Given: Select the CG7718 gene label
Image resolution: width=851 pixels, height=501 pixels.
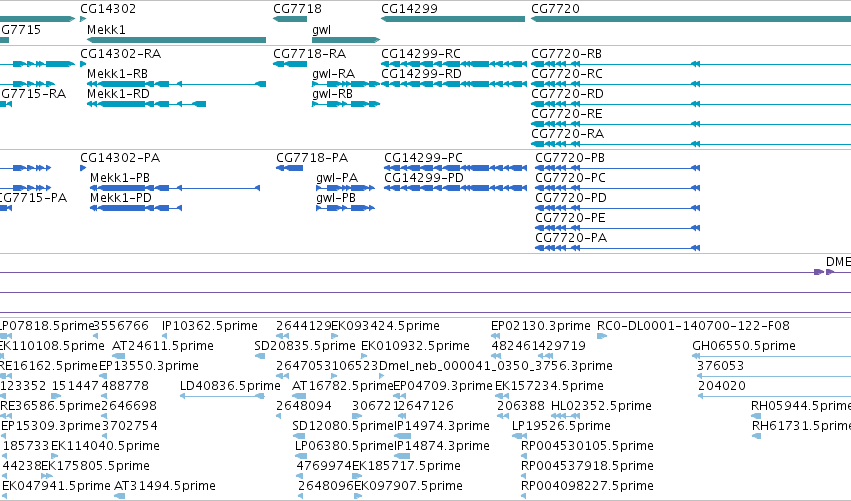Looking at the screenshot, I should (x=297, y=9).
